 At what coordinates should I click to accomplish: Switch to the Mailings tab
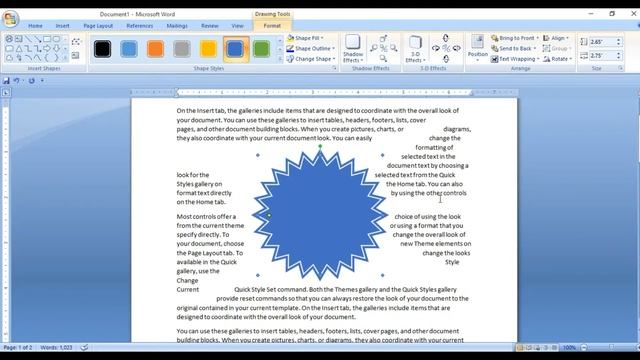point(177,26)
